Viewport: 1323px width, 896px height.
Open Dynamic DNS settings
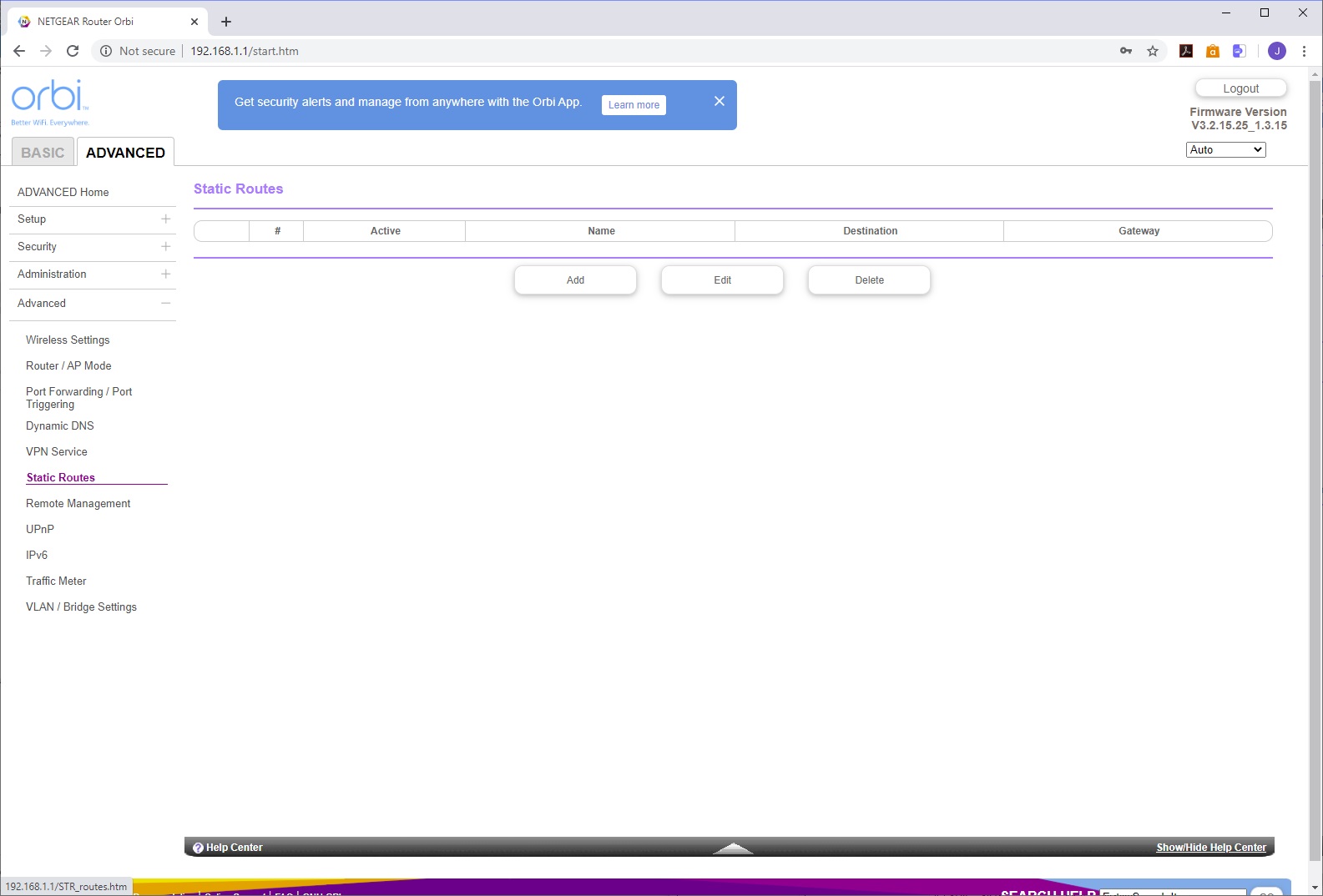point(60,425)
